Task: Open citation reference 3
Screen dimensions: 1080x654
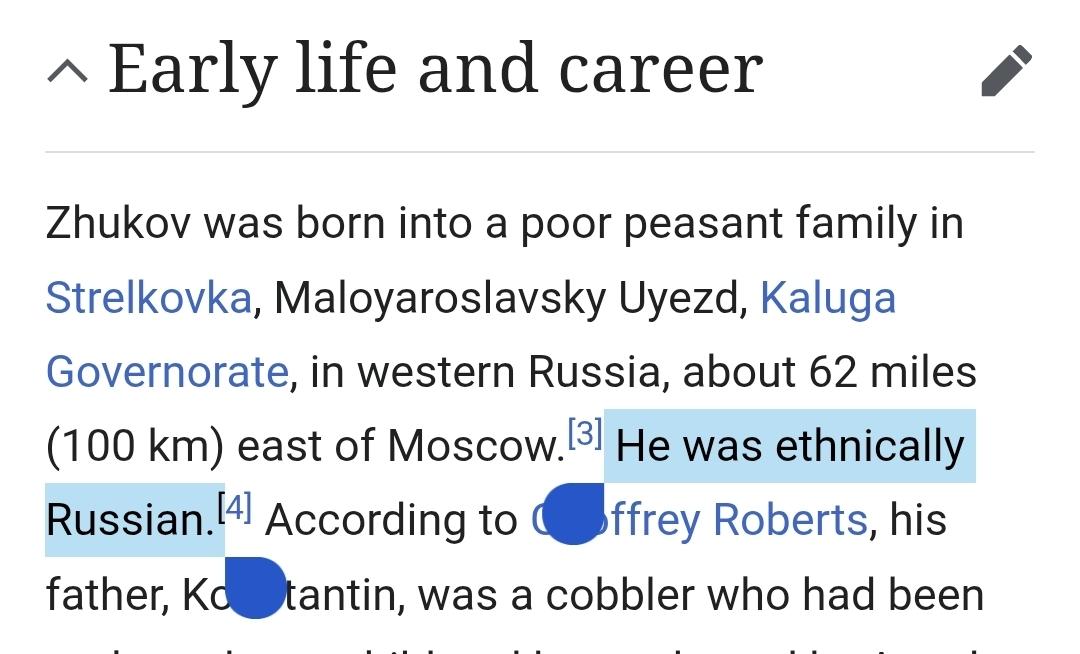Action: click(x=584, y=435)
